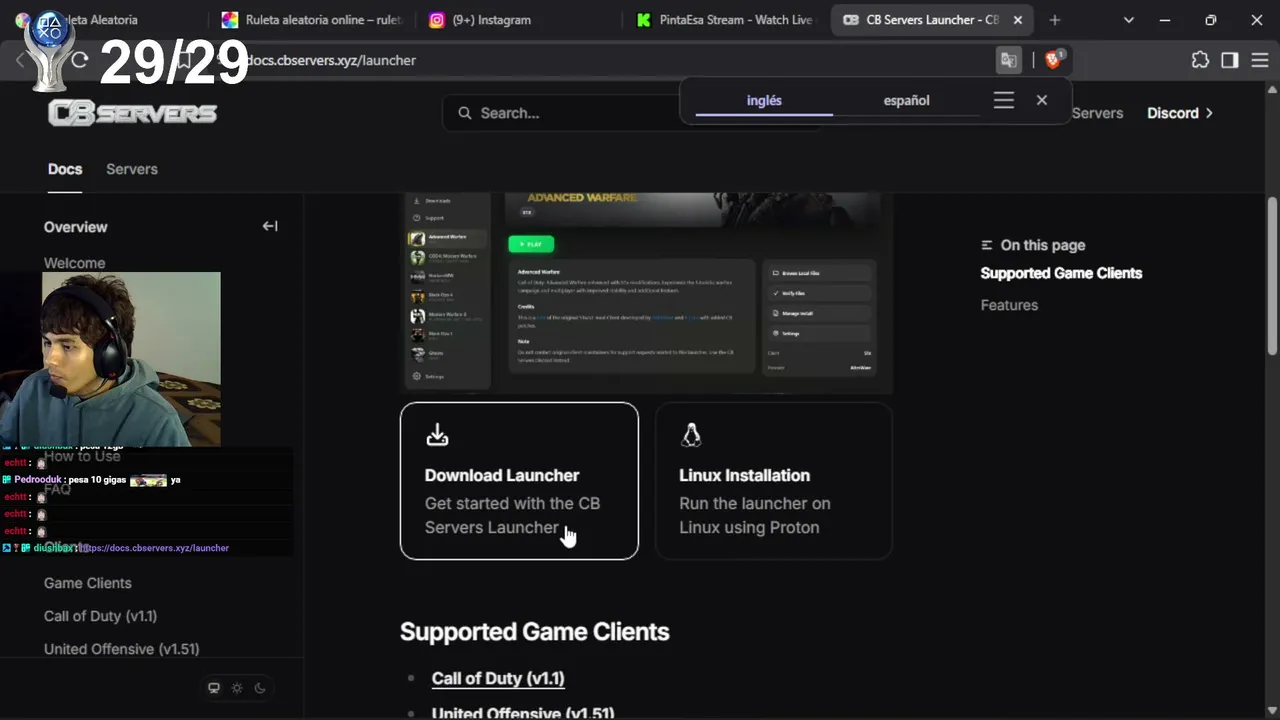Screen dimensions: 1280x720
Task: Collapse the docs sidebar arrow
Action: pos(270,226)
